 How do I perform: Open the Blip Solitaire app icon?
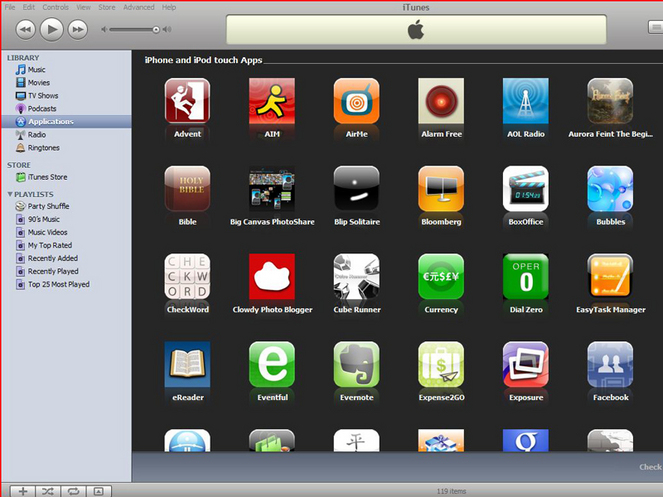(x=356, y=189)
